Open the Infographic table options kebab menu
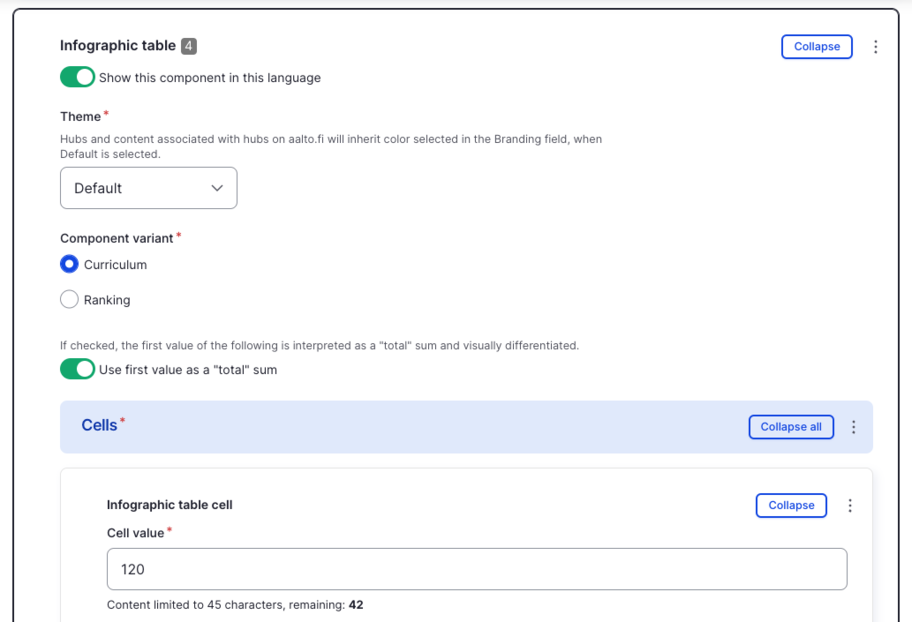The width and height of the screenshot is (912, 622). click(x=876, y=47)
